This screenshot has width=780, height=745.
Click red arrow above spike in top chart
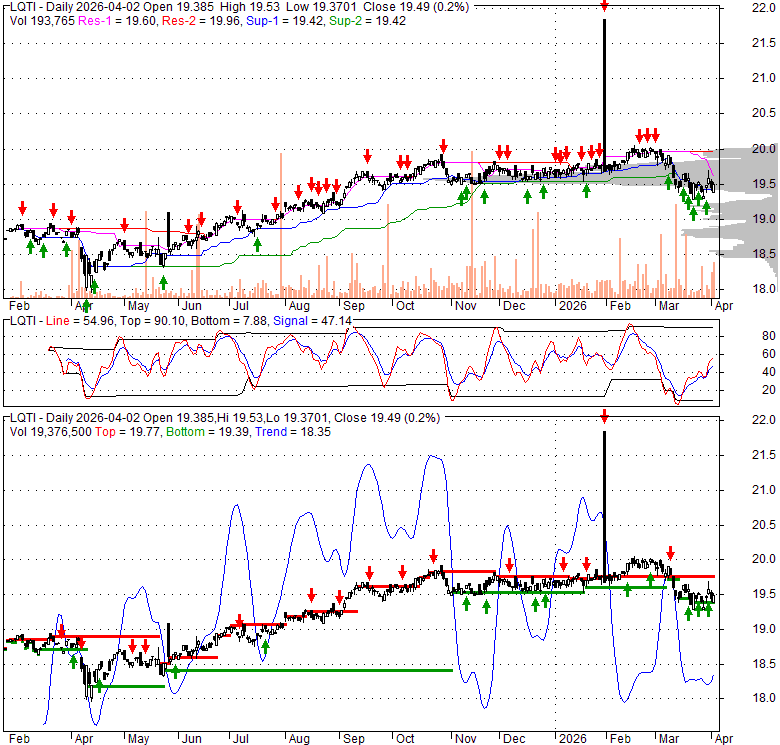604,7
